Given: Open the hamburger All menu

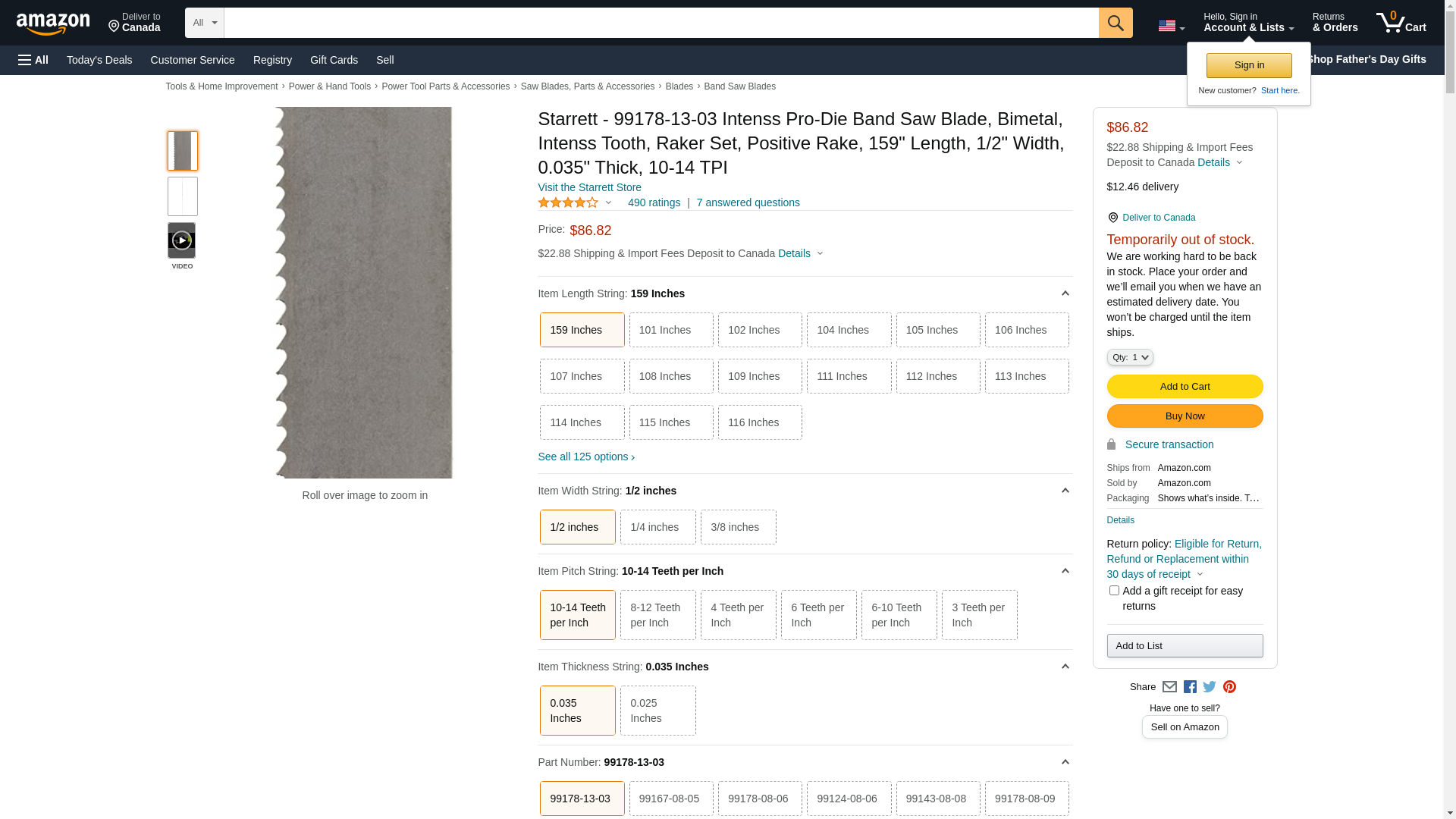Looking at the screenshot, I should click(x=33, y=60).
